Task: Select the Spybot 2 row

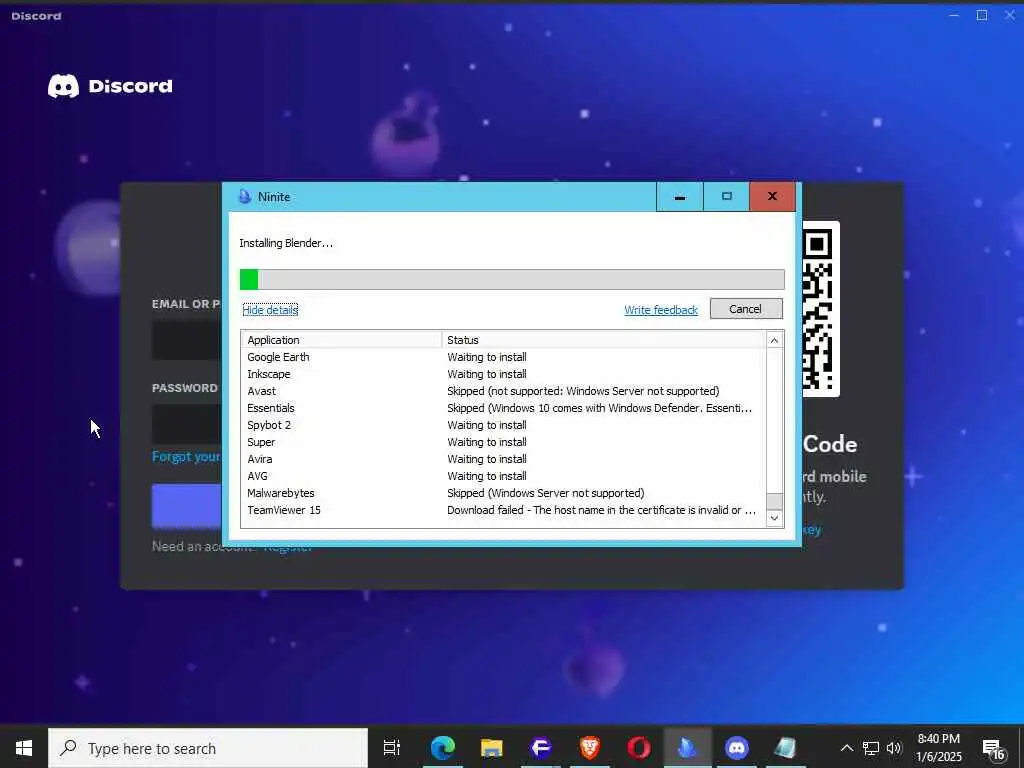Action: click(x=503, y=425)
